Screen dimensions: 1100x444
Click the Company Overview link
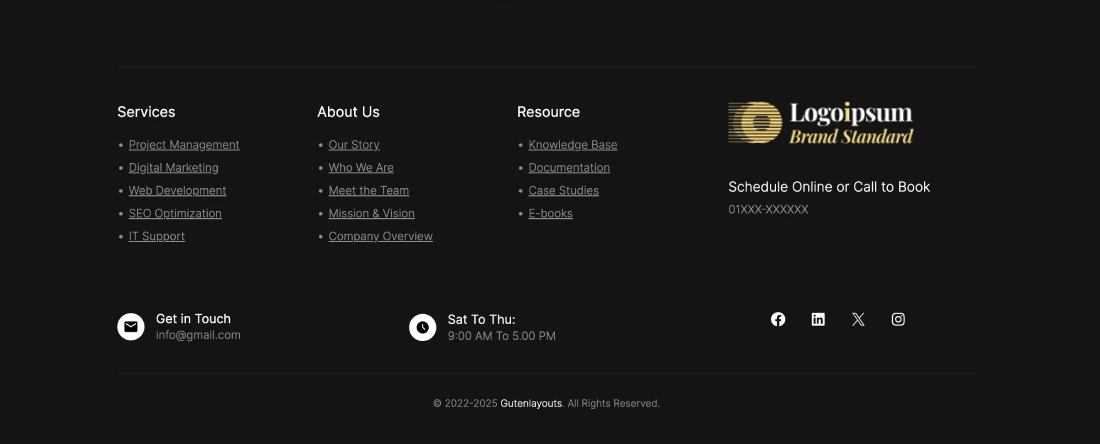(380, 237)
